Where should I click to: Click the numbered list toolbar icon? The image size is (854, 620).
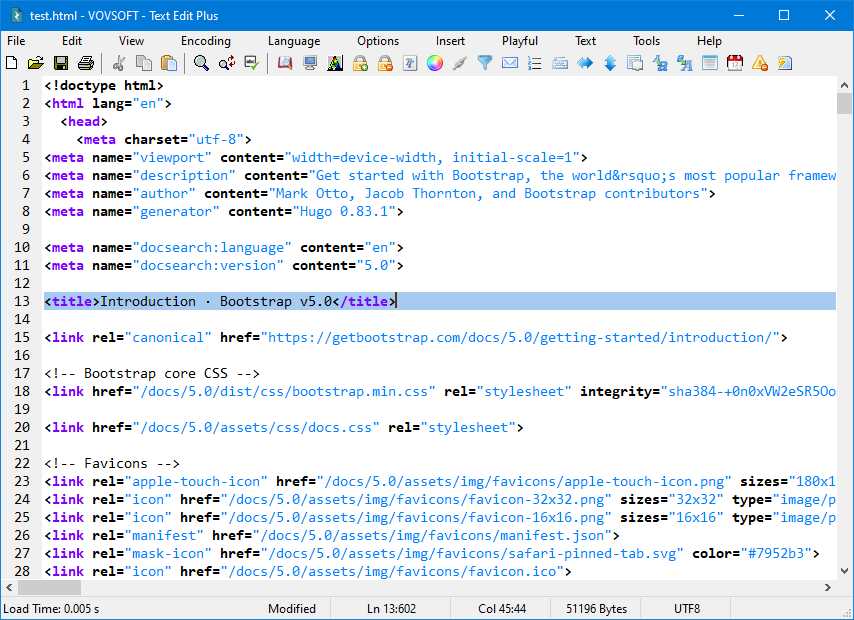535,63
